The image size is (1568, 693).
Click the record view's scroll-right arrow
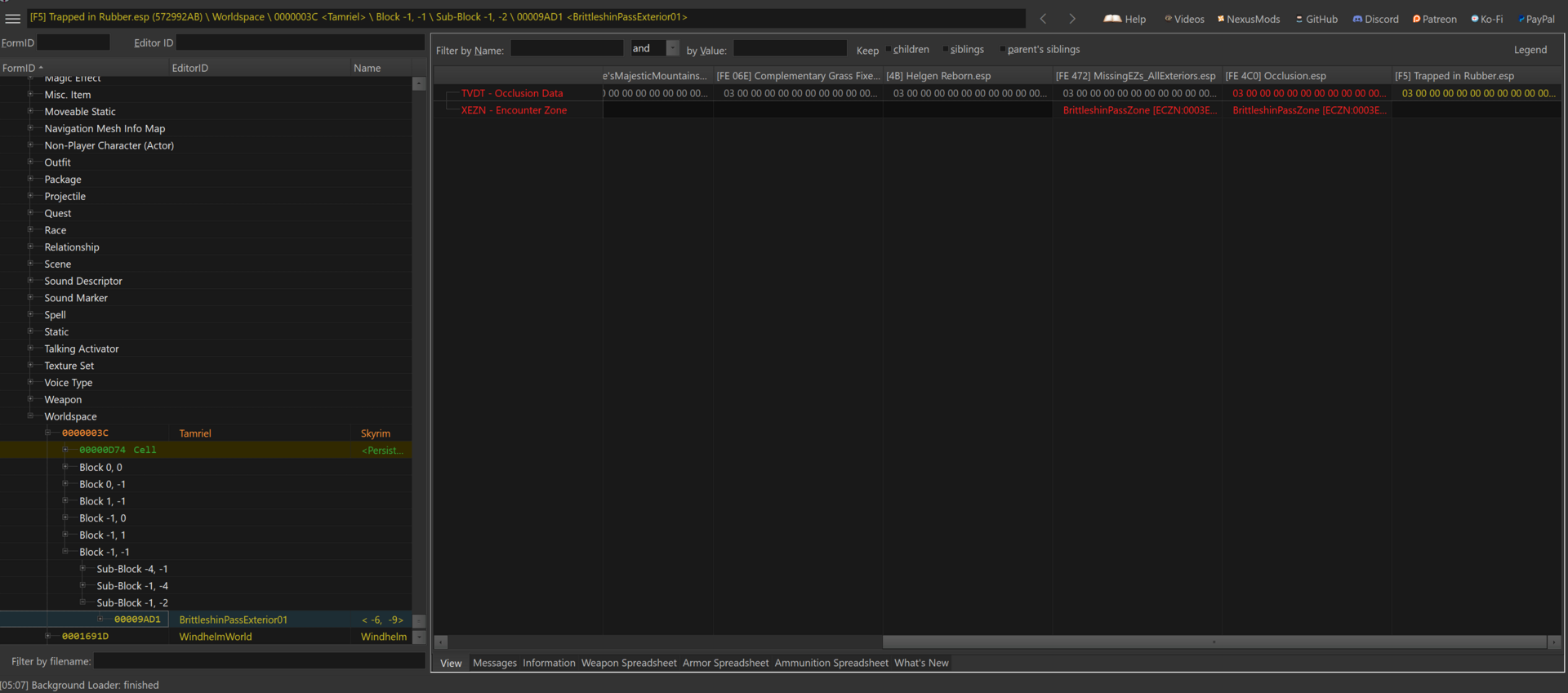coord(1554,642)
